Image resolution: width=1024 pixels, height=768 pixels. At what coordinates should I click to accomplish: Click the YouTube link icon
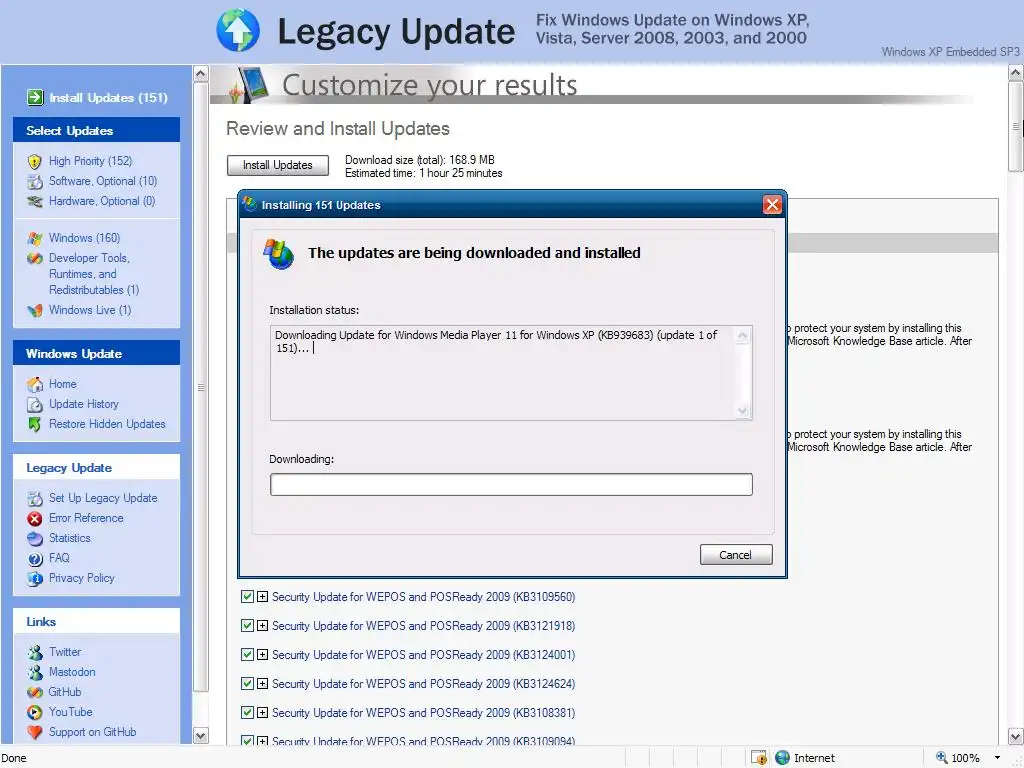[x=35, y=712]
